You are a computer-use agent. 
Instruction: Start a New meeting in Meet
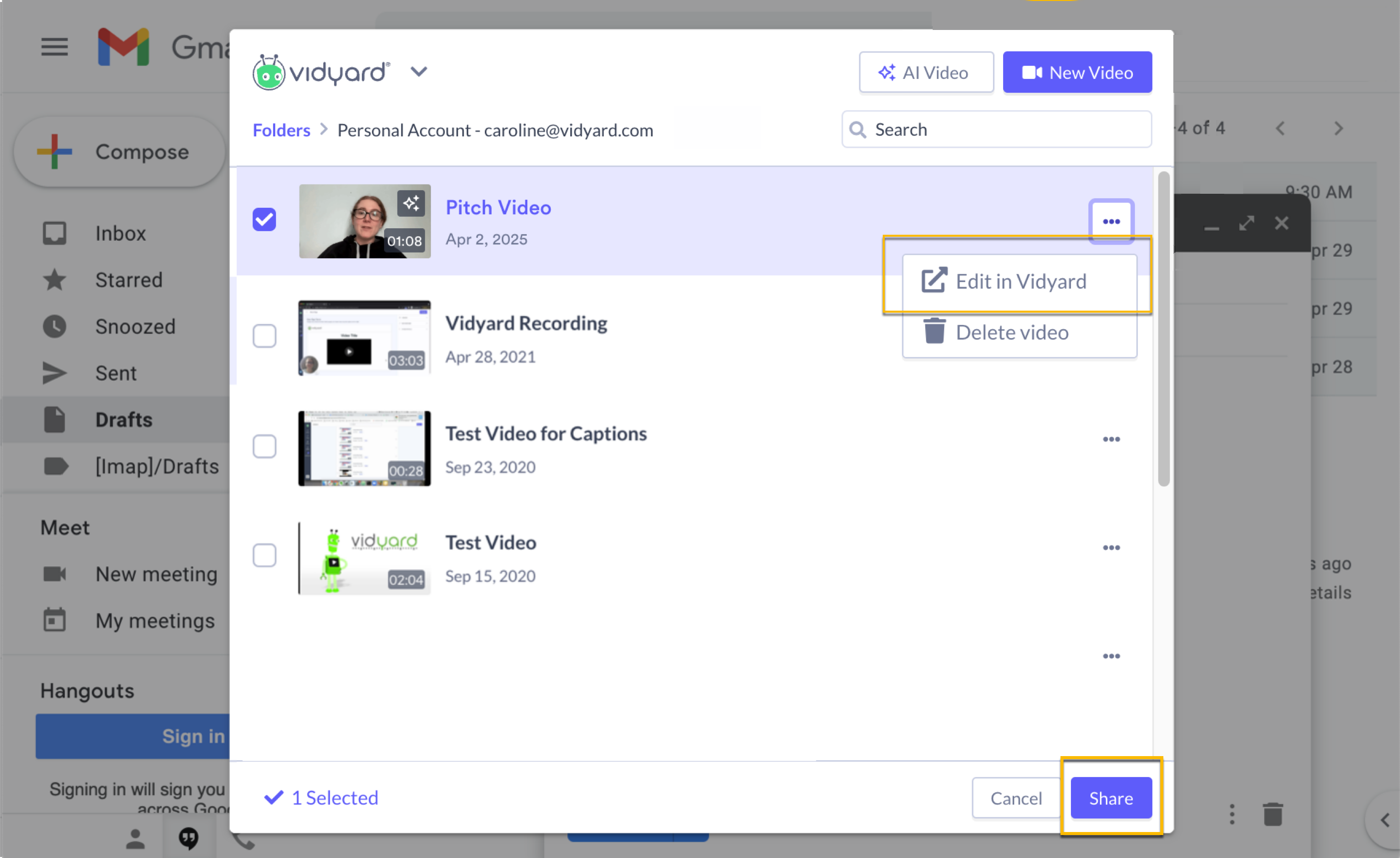point(156,574)
